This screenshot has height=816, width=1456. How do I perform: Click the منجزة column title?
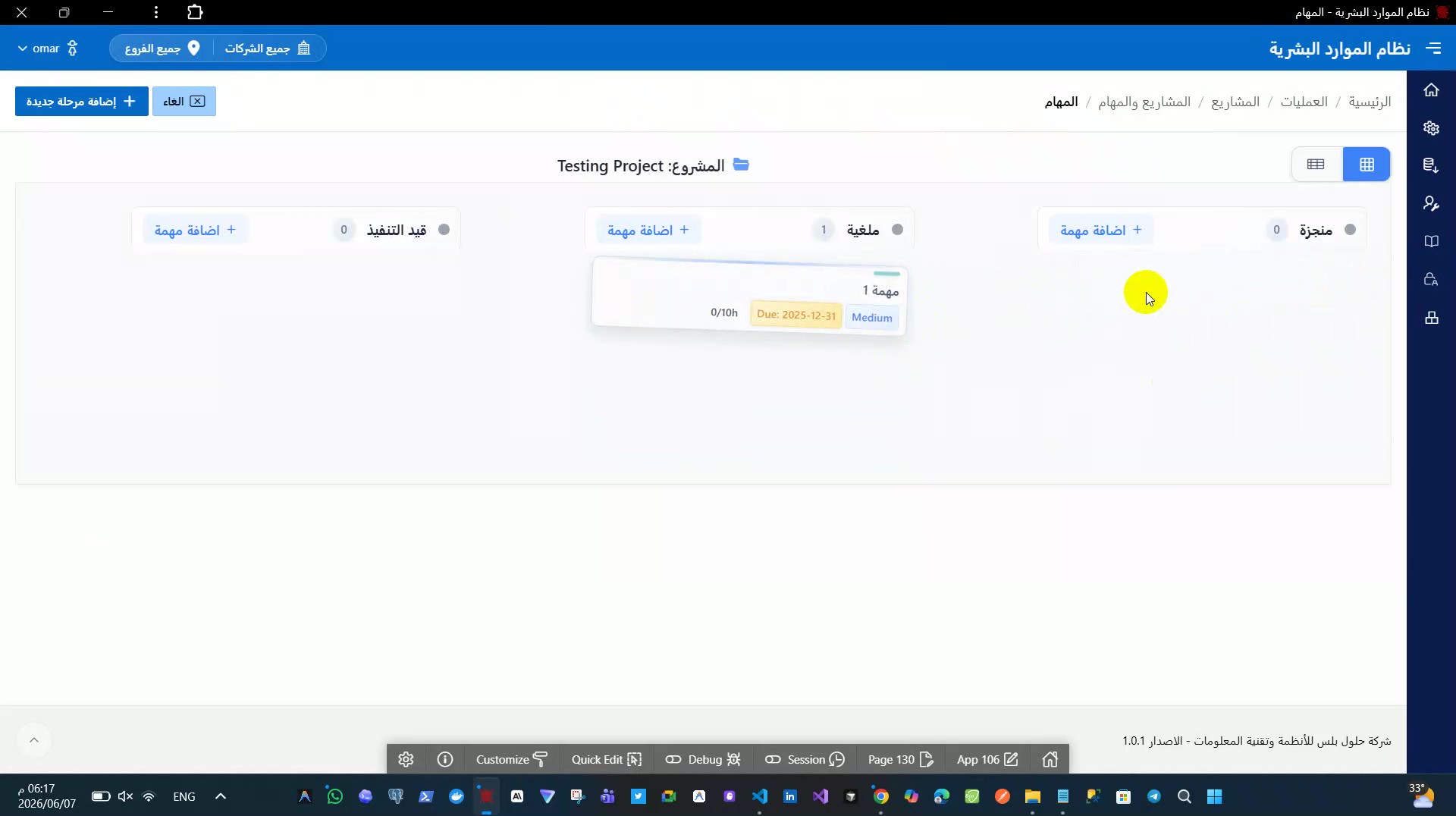(x=1316, y=230)
